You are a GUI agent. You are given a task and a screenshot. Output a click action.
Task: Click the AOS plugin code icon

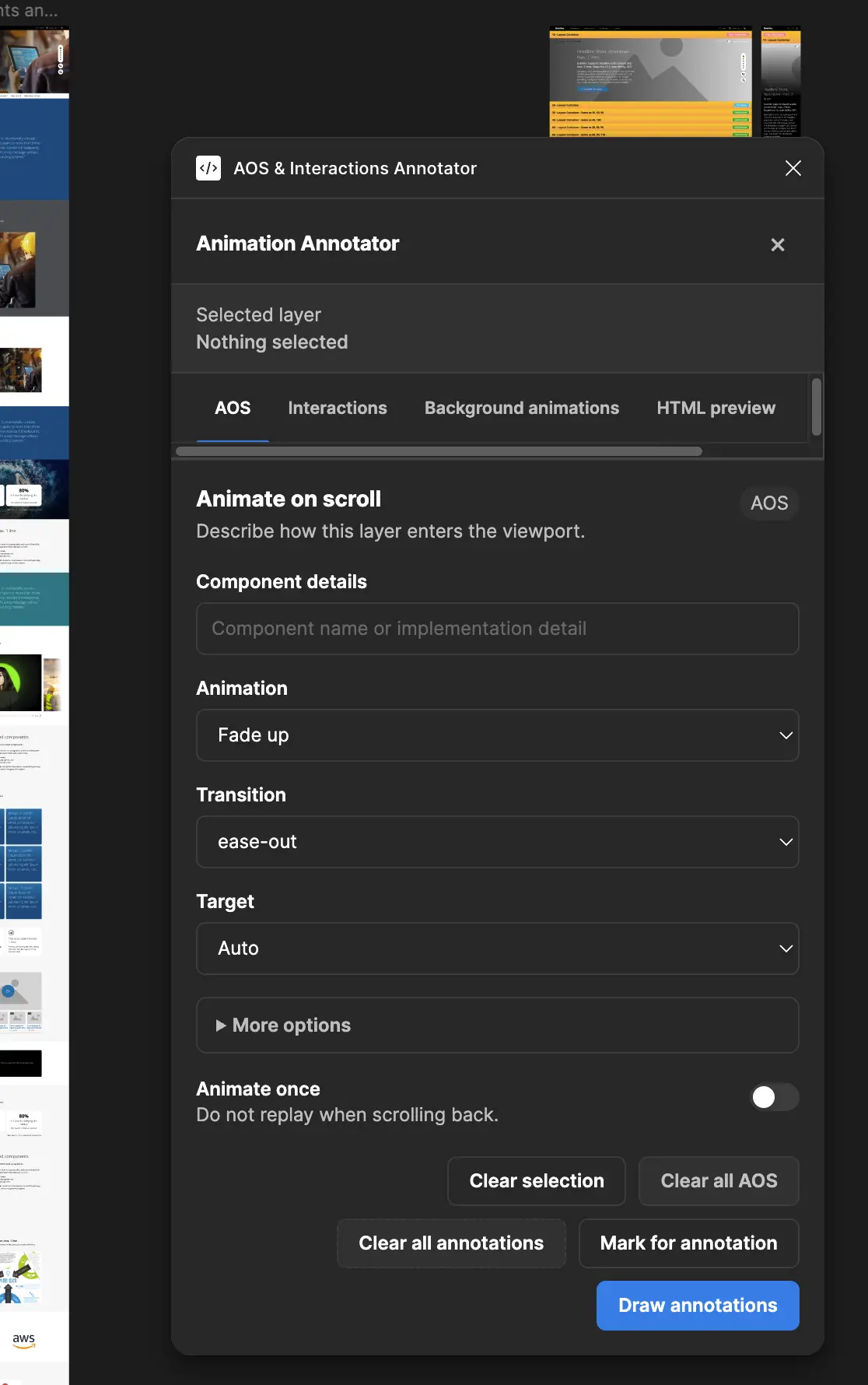[208, 168]
